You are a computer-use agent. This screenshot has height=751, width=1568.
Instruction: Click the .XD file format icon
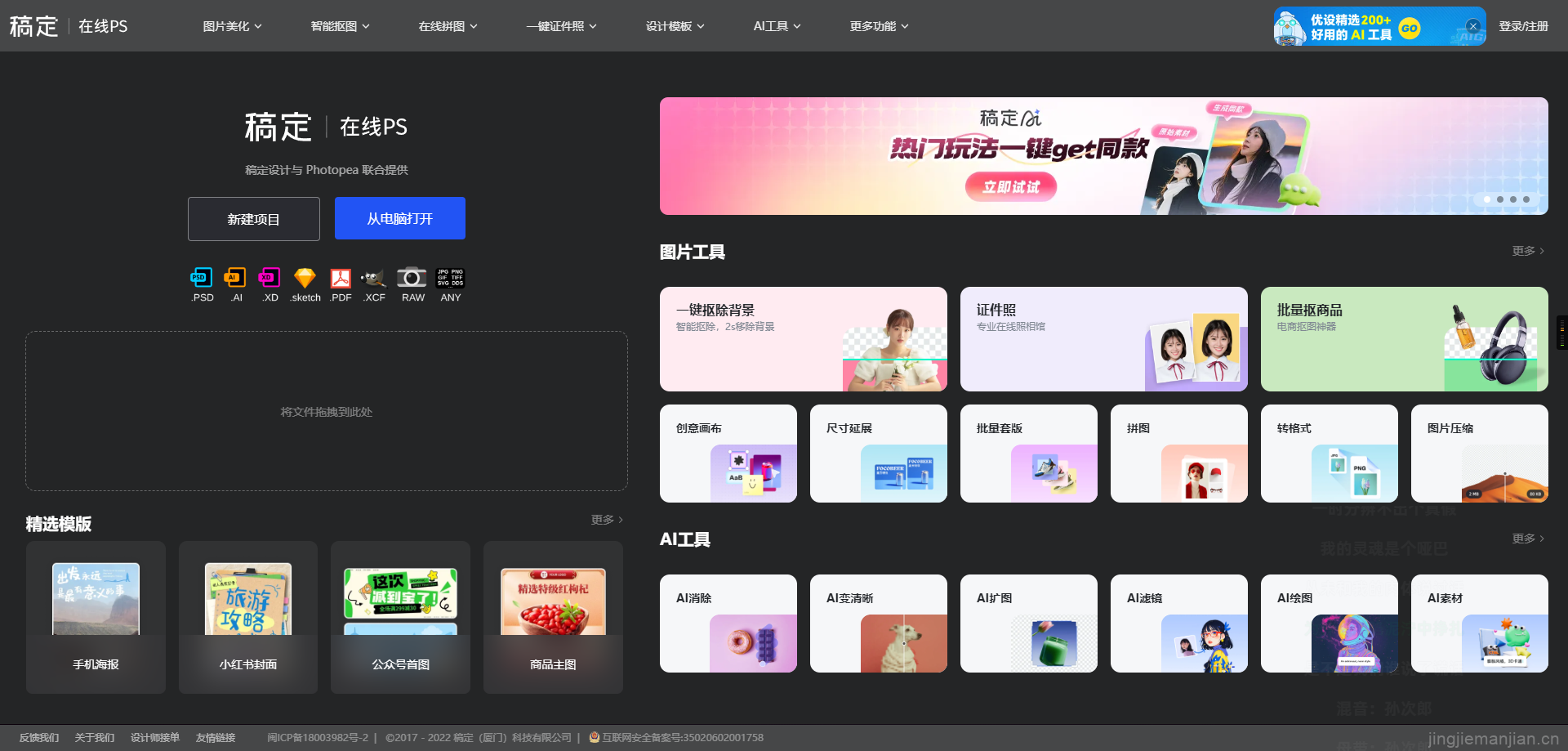pos(269,278)
